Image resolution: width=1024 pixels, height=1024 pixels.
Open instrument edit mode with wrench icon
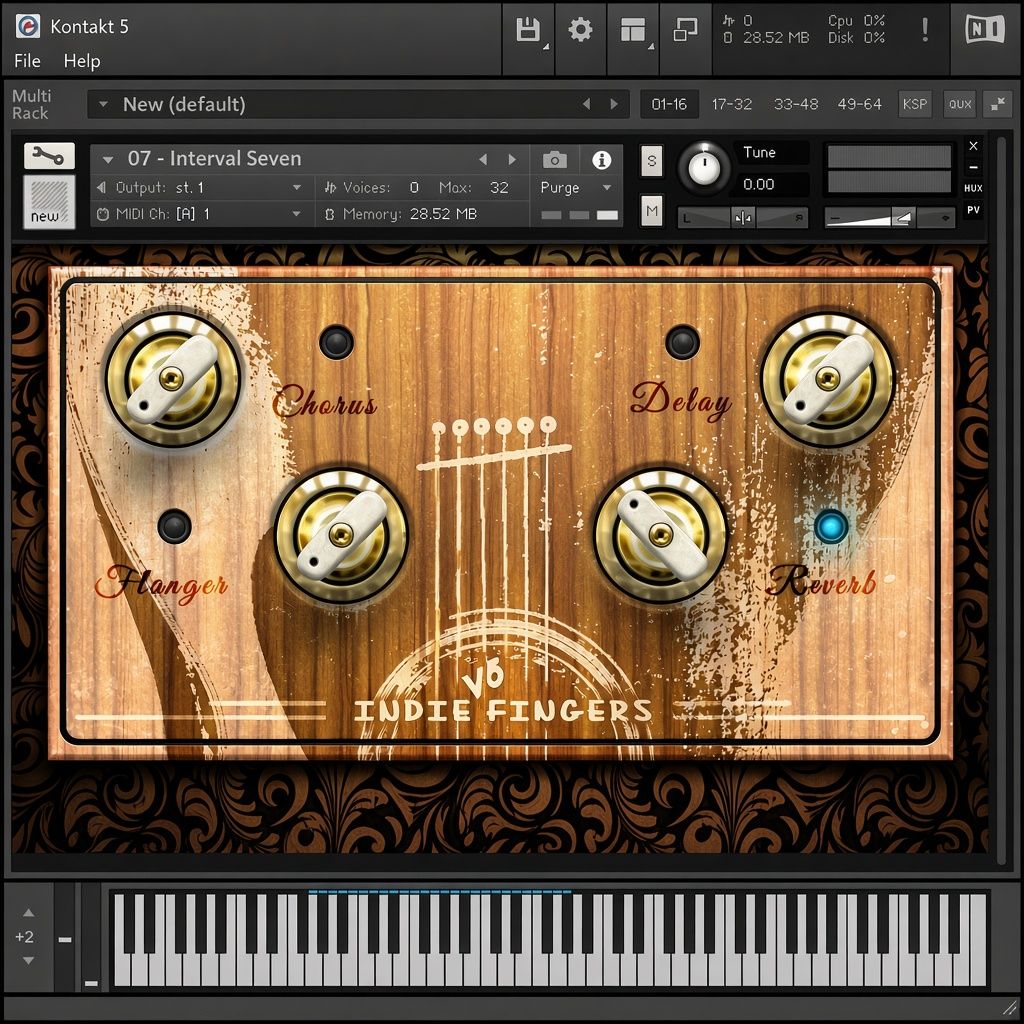coord(49,156)
